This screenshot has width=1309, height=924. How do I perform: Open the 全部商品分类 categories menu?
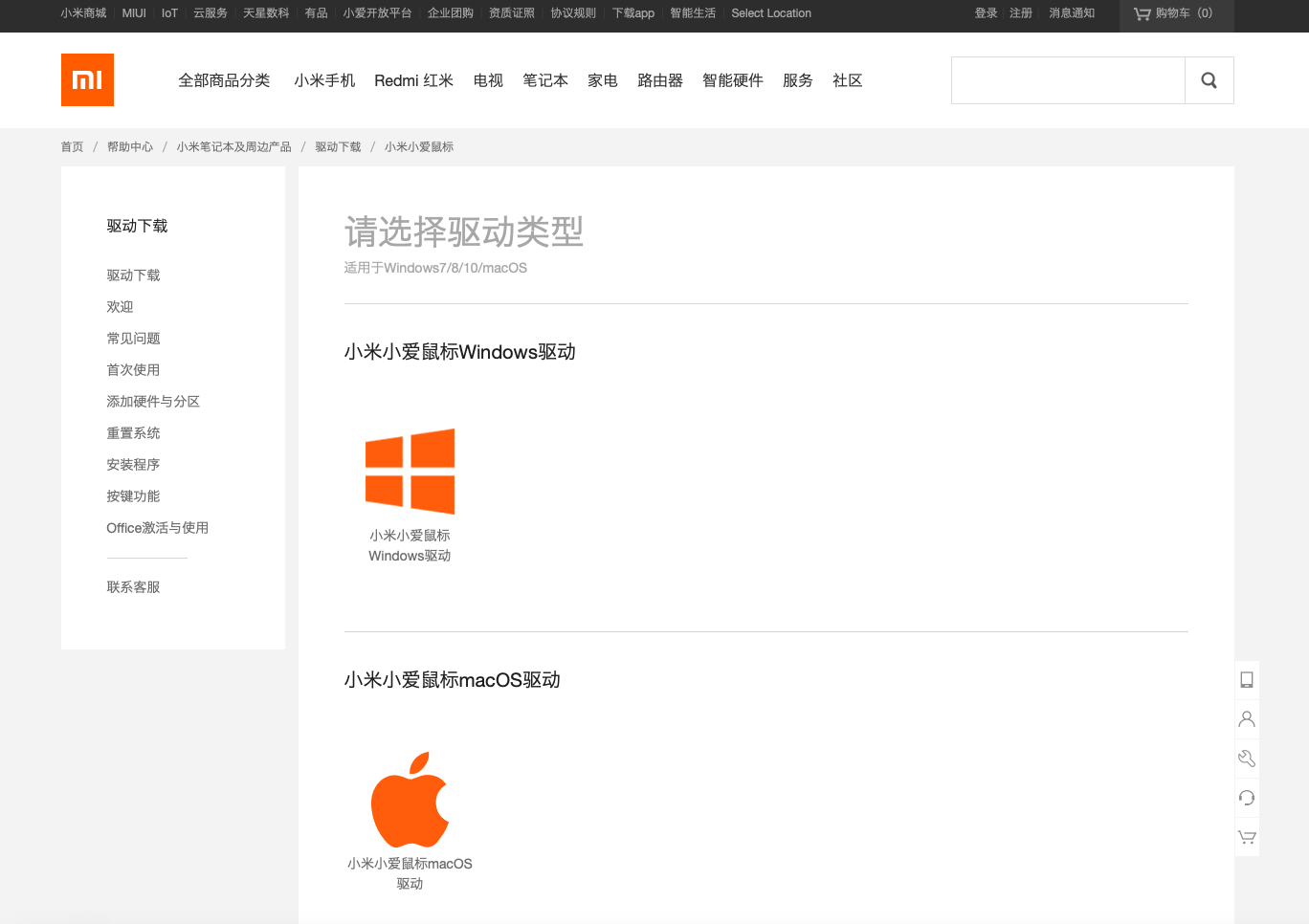pyautogui.click(x=225, y=80)
